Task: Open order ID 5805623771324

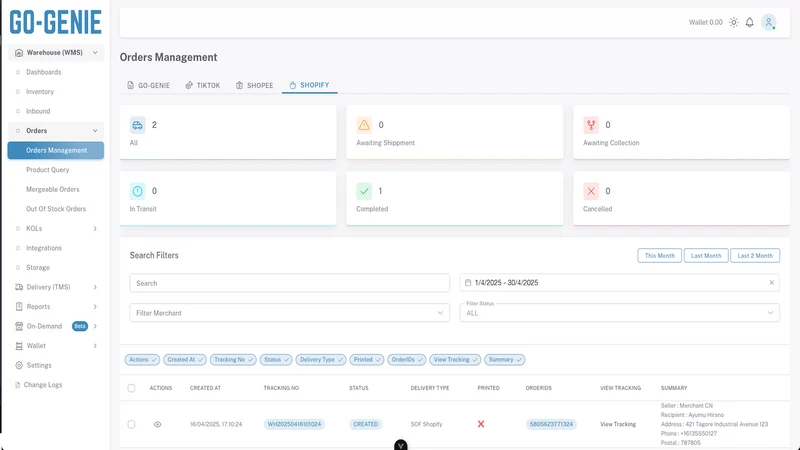Action: (x=551, y=424)
